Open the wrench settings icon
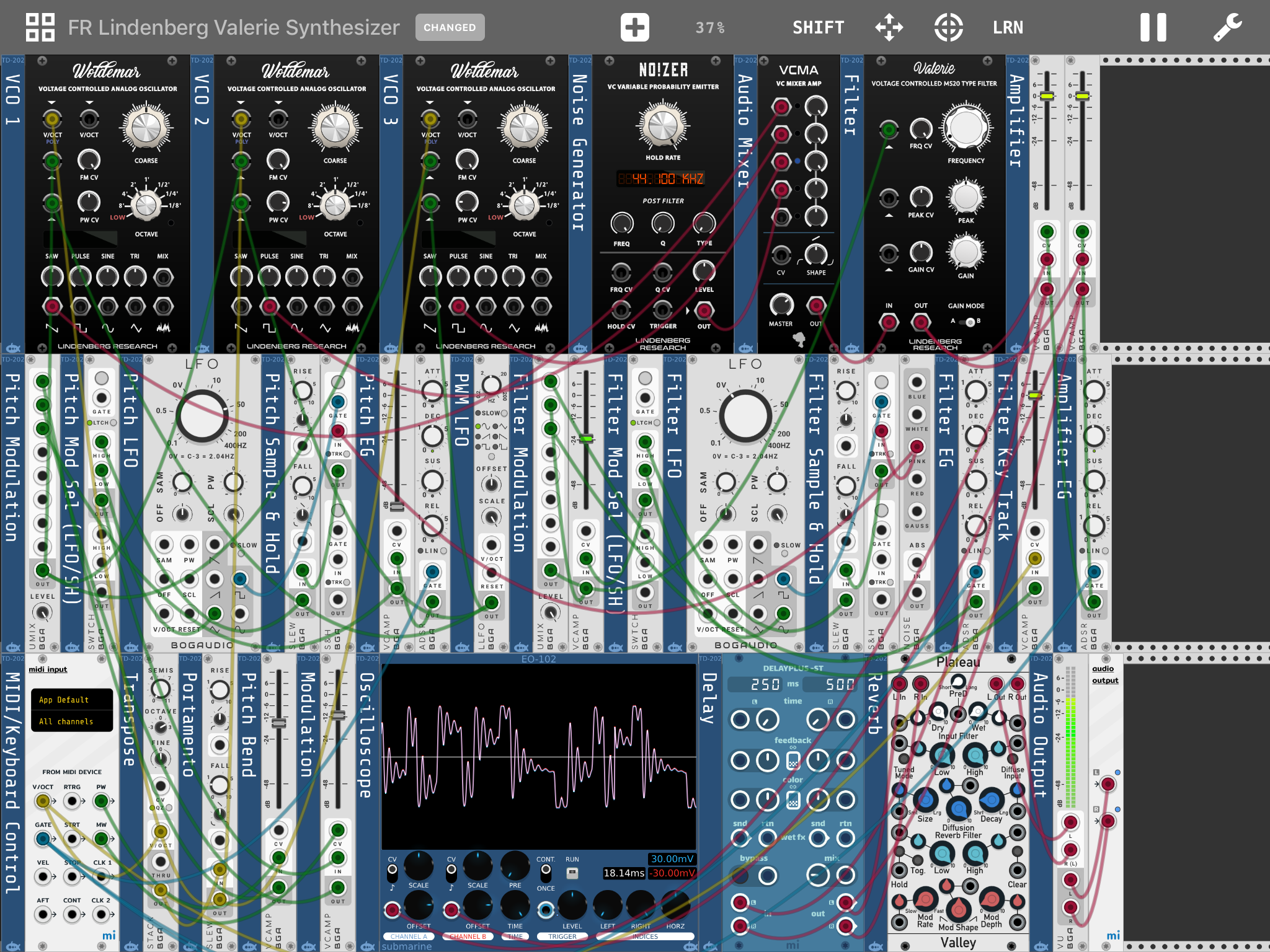Viewport: 1270px width, 952px height. [1227, 27]
